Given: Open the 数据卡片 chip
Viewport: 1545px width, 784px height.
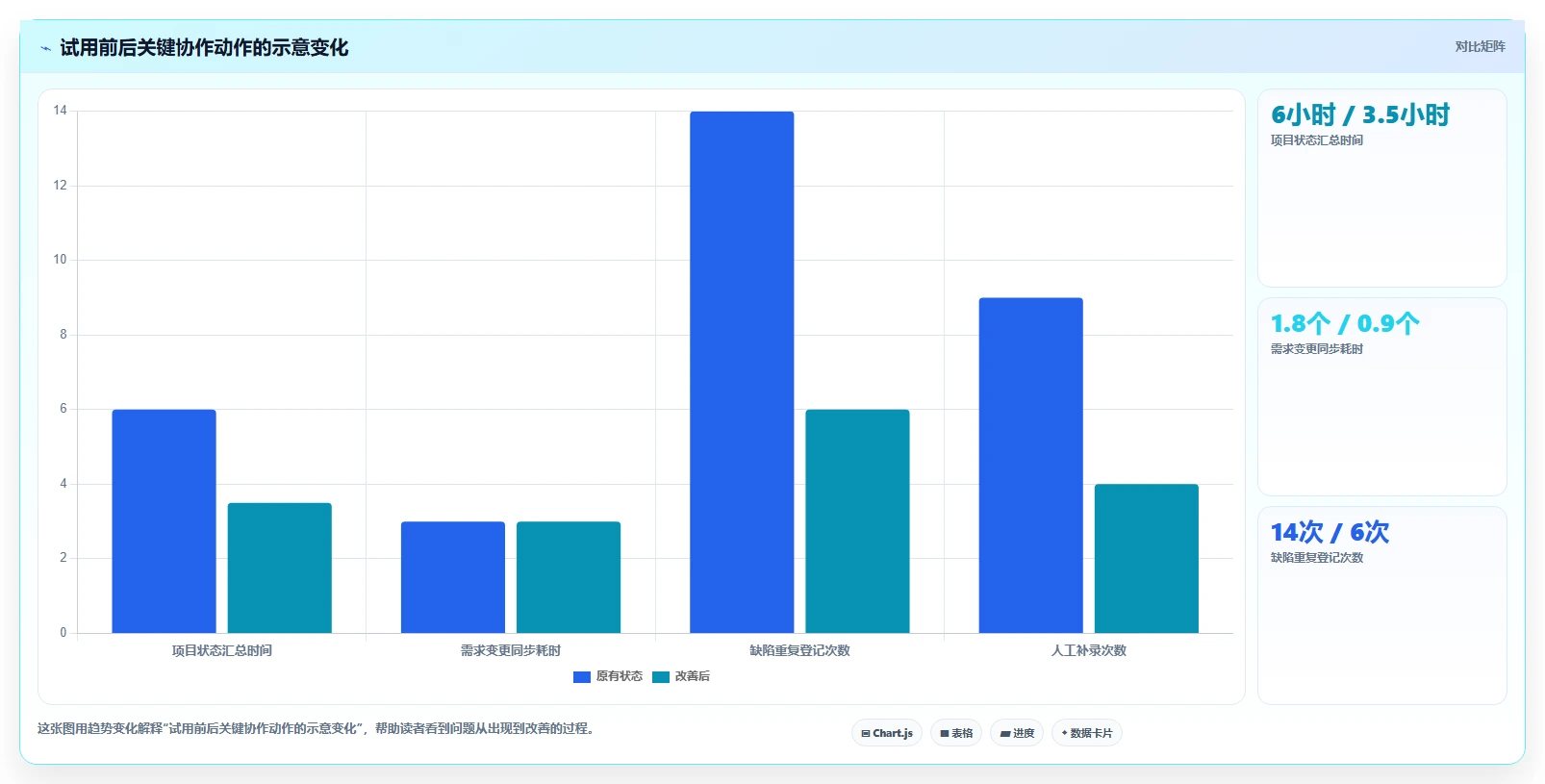Looking at the screenshot, I should 1087,733.
